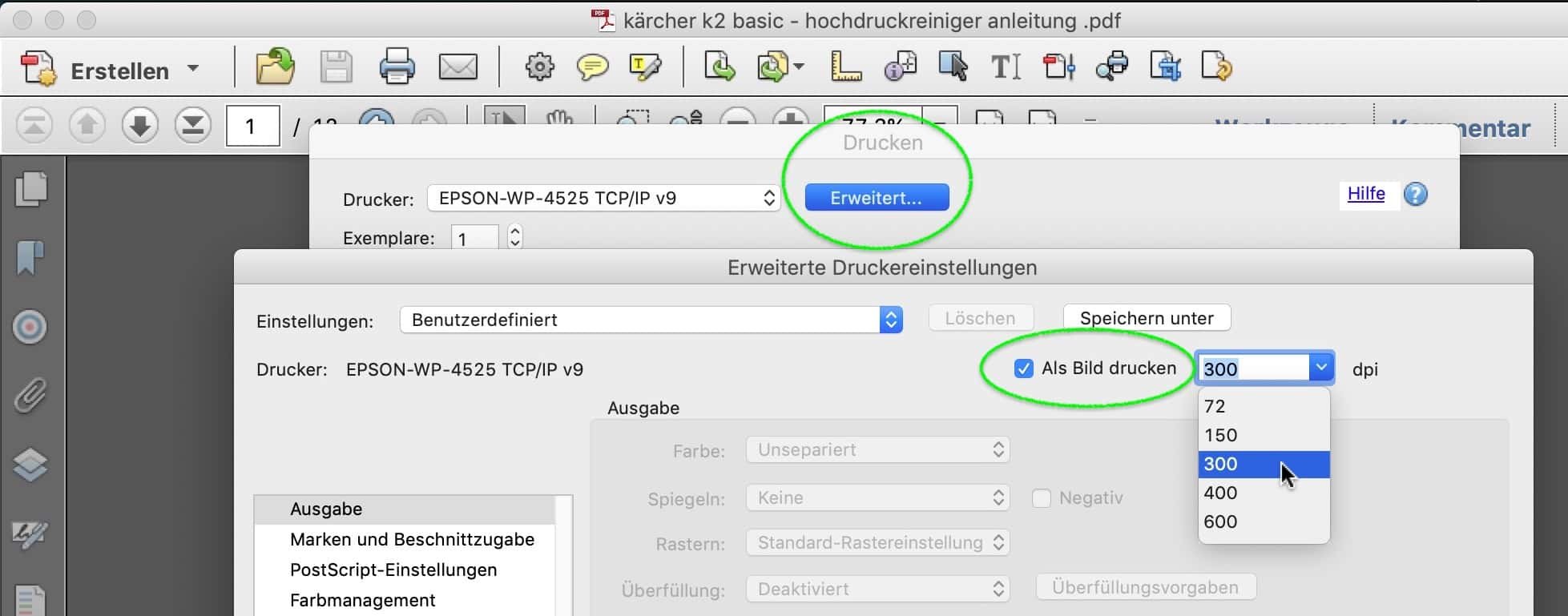Go to next page down arrow
1568x616 pixels.
coord(139,126)
